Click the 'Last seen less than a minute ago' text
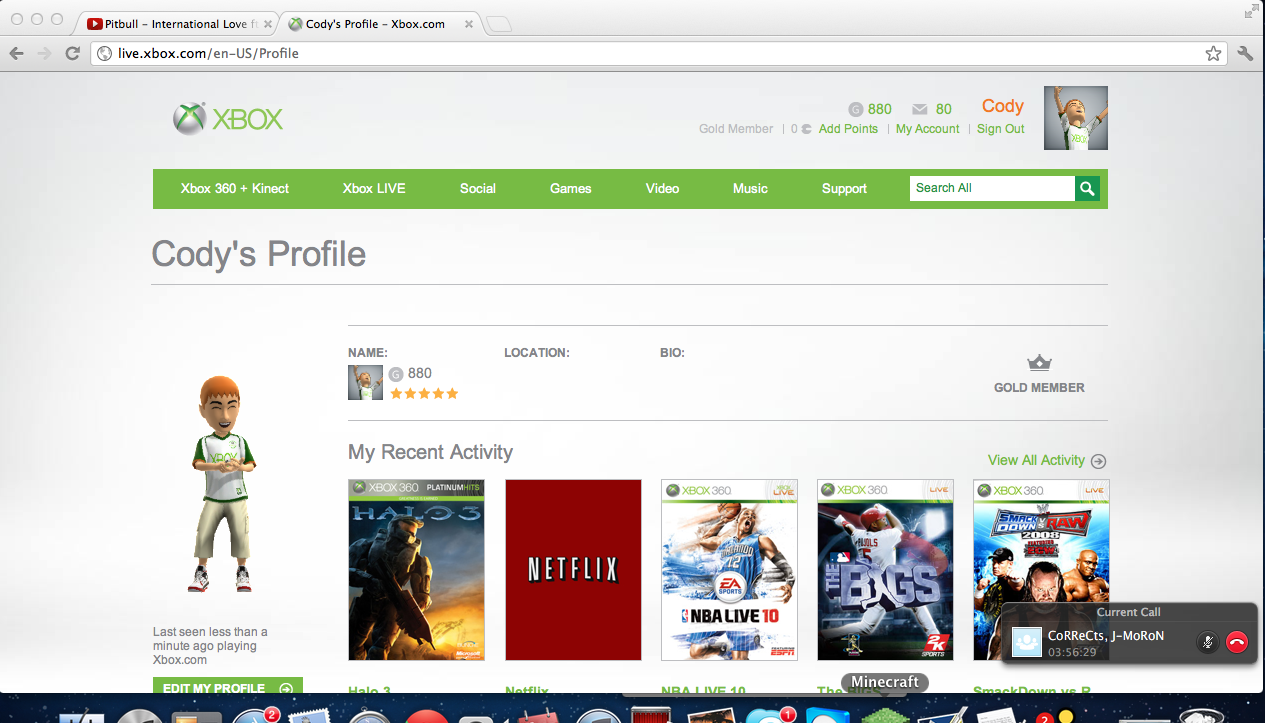1265x723 pixels. (210, 646)
